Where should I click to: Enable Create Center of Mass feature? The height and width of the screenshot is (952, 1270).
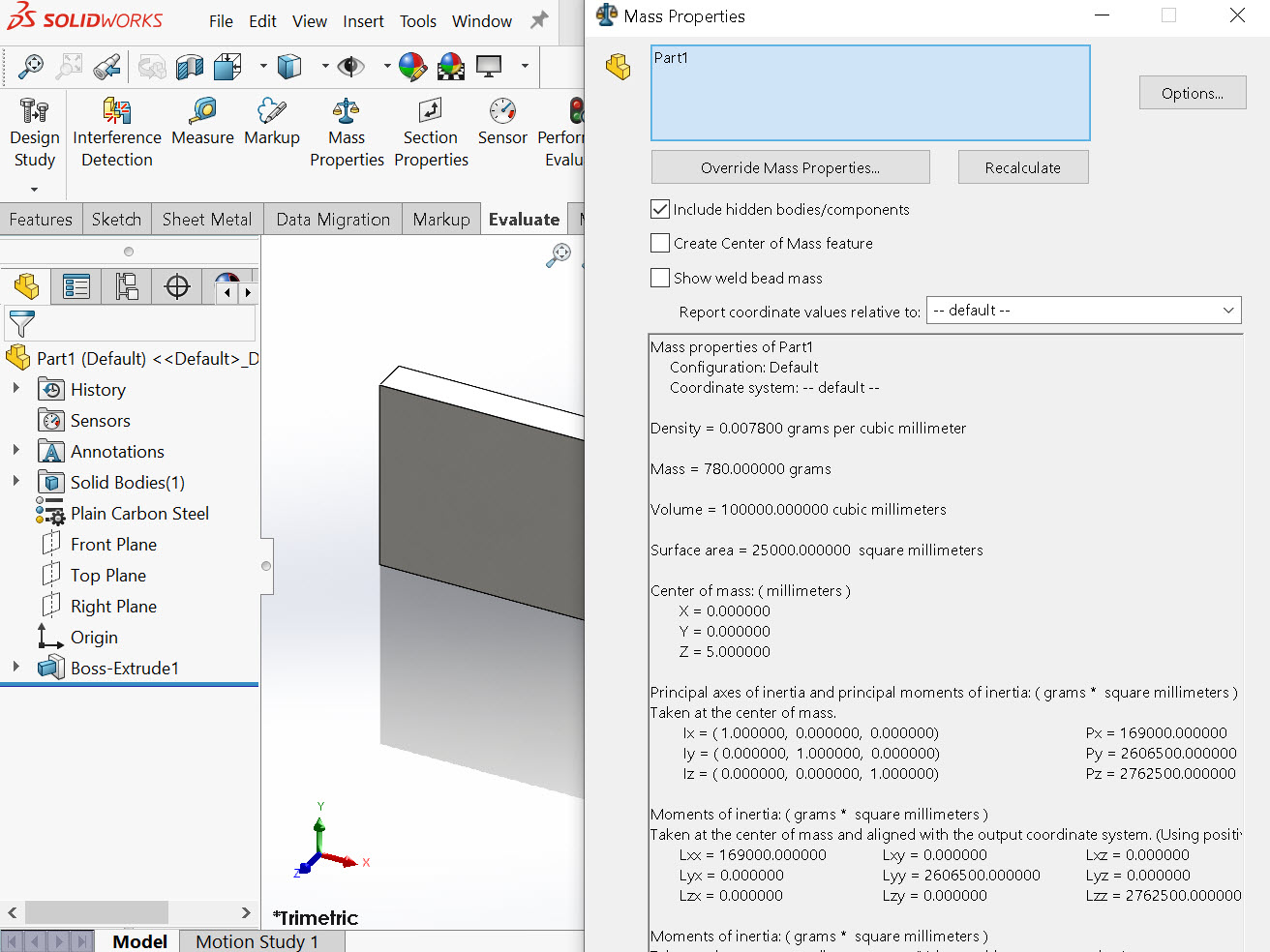[x=661, y=244]
